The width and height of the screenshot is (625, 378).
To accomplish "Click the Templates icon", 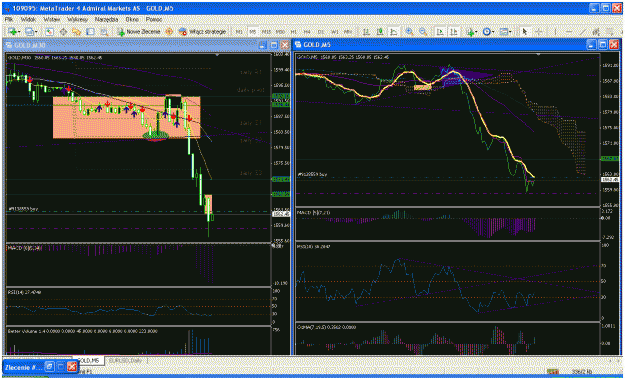I will pos(503,32).
